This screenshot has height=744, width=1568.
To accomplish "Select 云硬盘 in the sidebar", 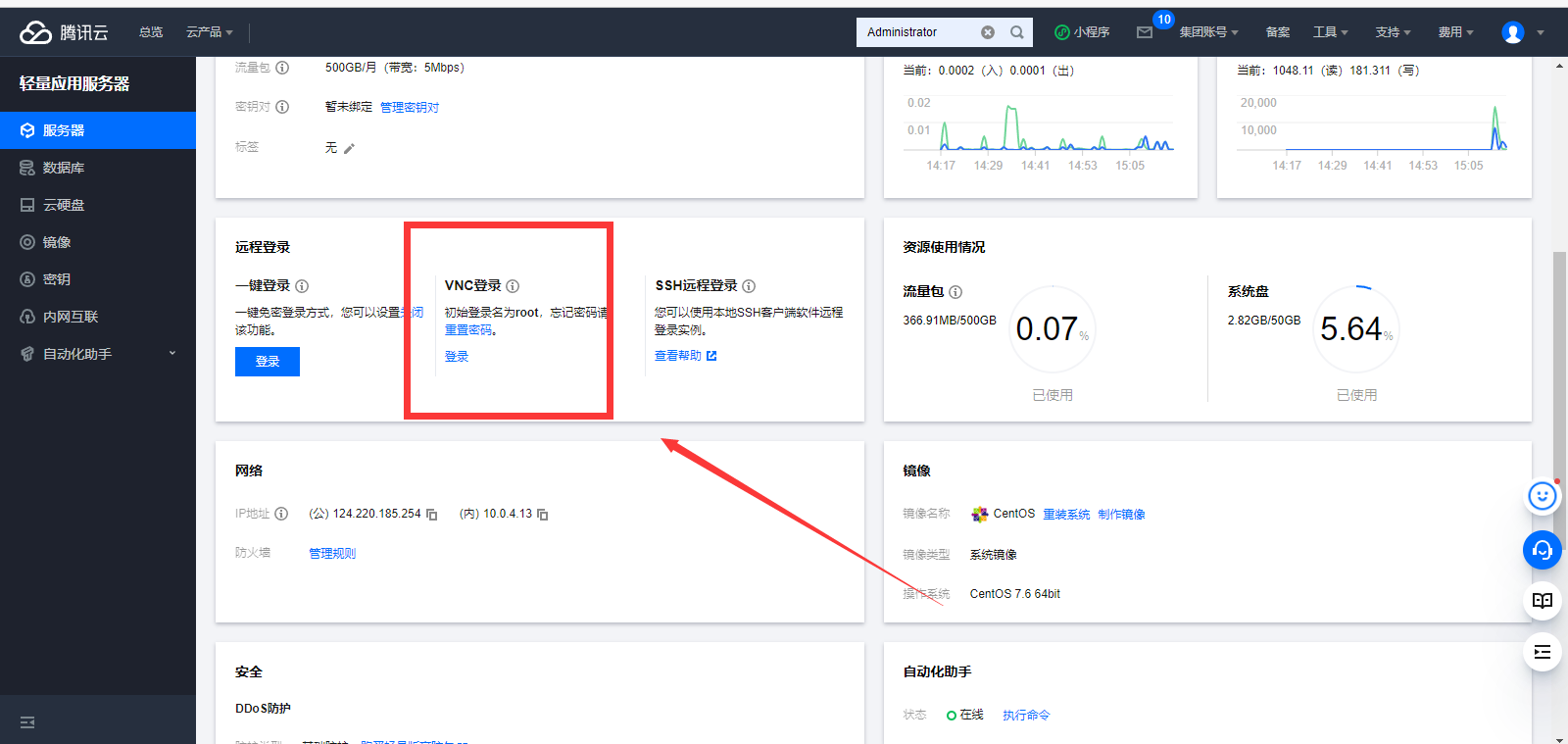I will [x=98, y=205].
